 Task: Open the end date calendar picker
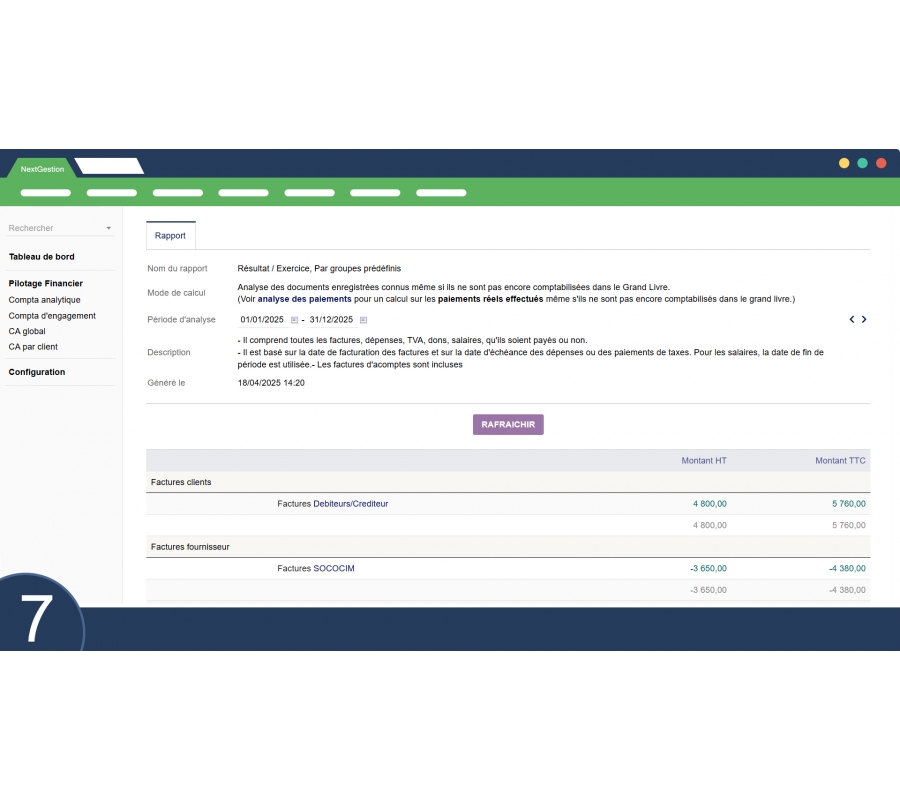(x=363, y=320)
